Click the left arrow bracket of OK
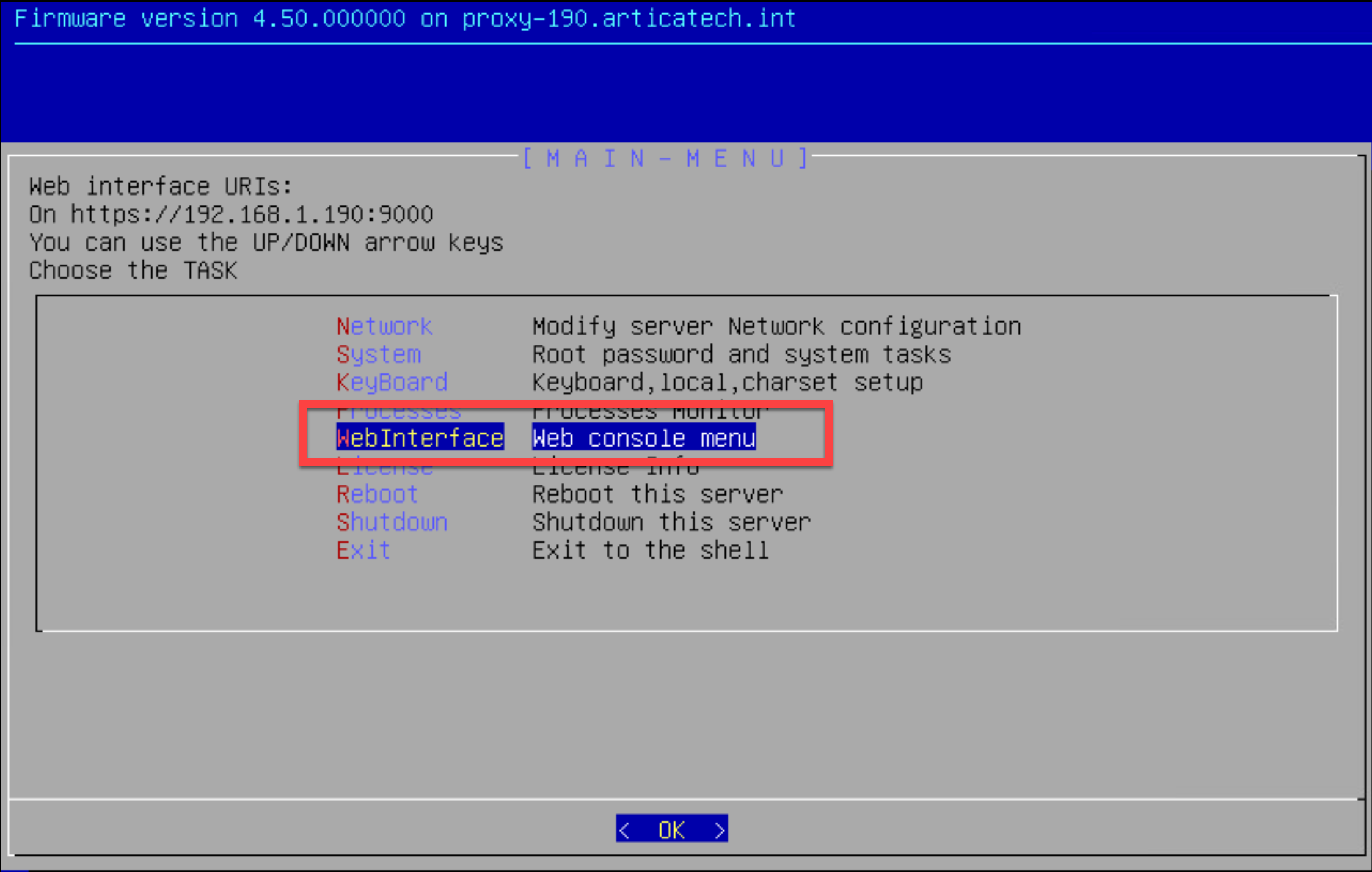The image size is (1372, 872). (x=624, y=830)
